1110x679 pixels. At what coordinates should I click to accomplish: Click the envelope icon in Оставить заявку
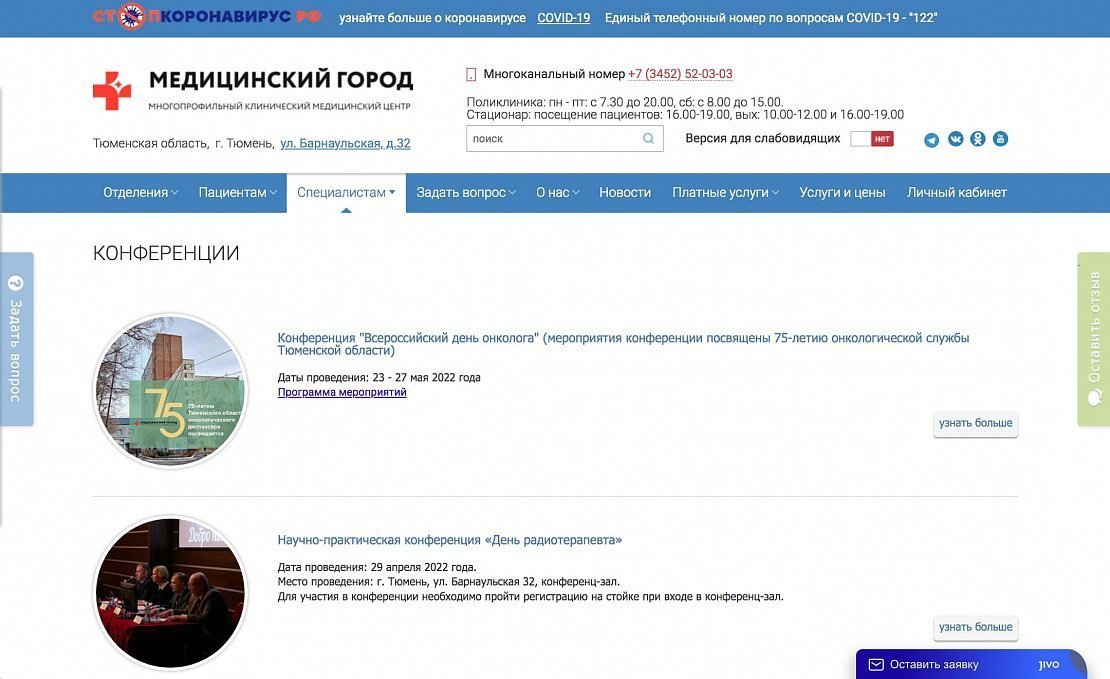pyautogui.click(x=875, y=665)
